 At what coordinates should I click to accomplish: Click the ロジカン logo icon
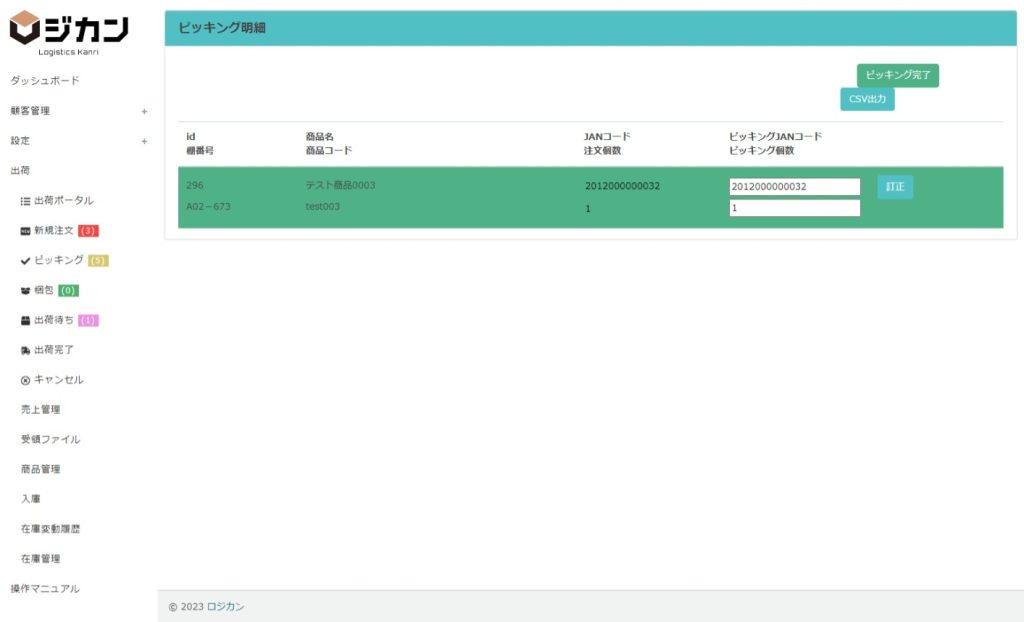(x=24, y=28)
